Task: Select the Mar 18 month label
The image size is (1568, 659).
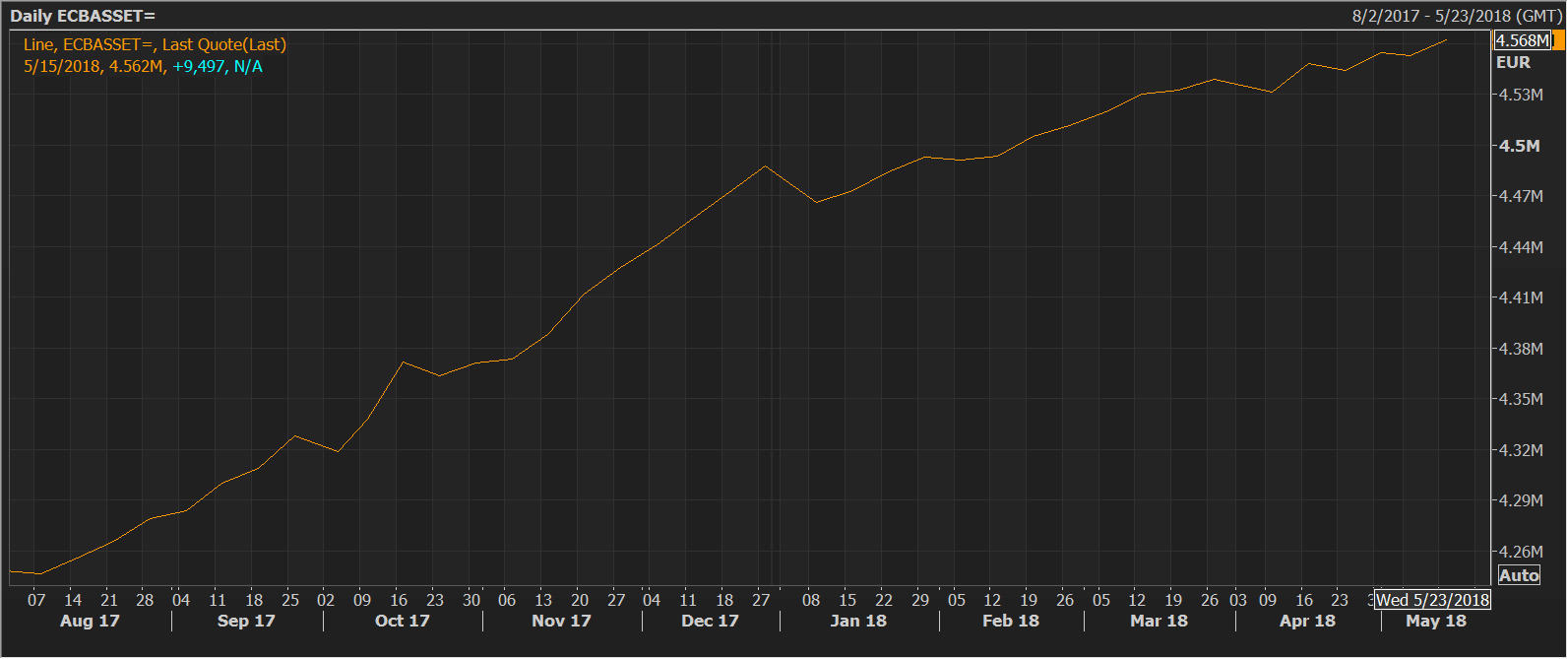Action: pos(1159,621)
